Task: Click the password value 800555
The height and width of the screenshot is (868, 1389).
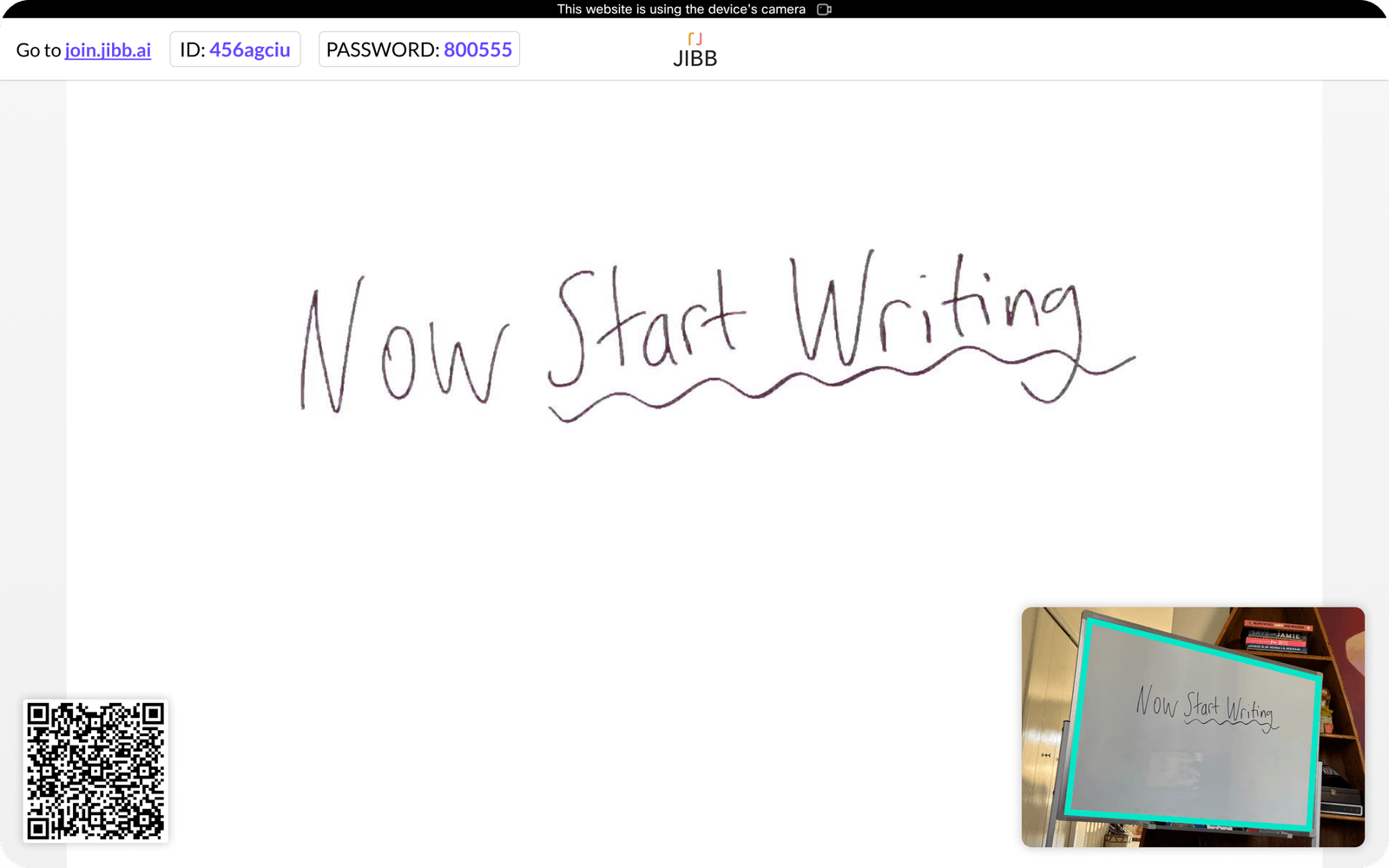Action: point(477,50)
